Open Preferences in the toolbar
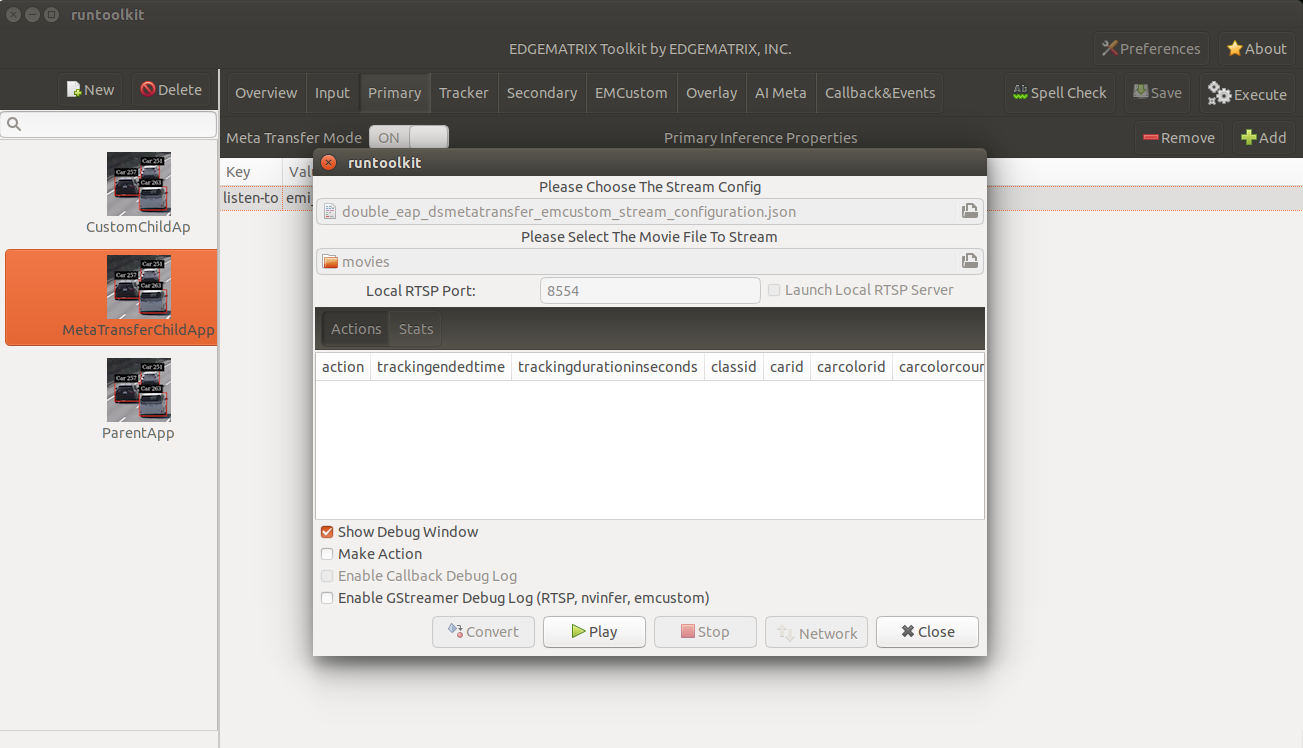1303x748 pixels. click(1151, 49)
